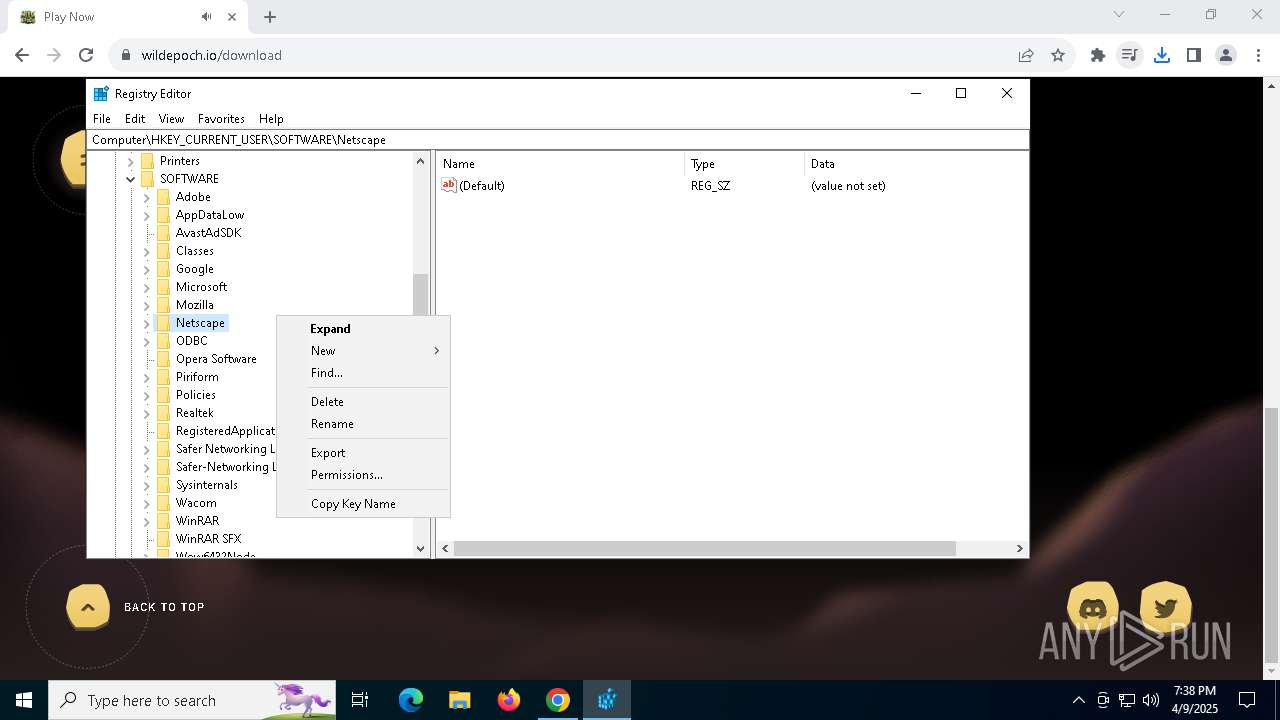The height and width of the screenshot is (720, 1280).
Task: Open Chrome downloads tray icon
Action: coord(1162,55)
